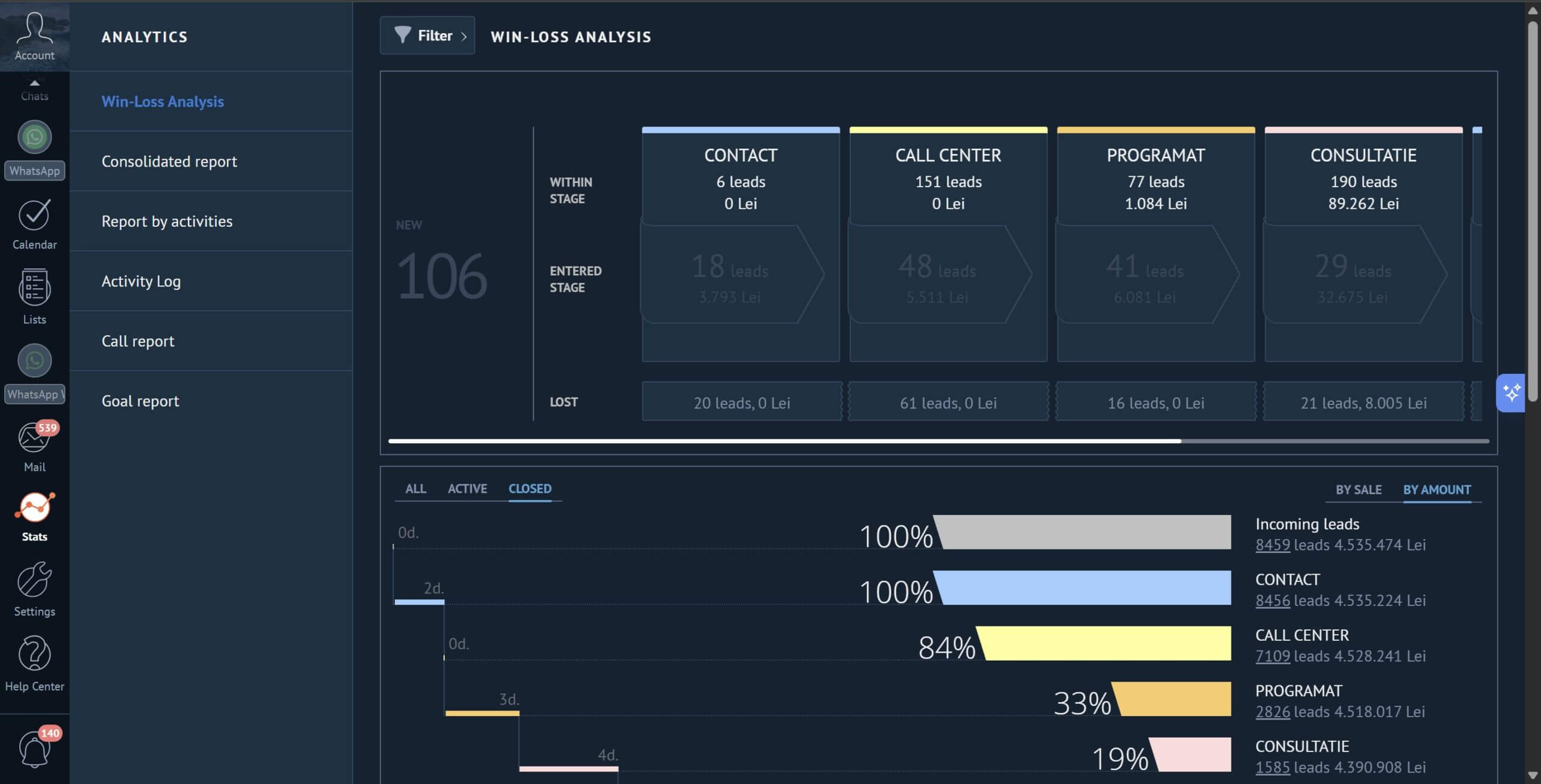Expand the Filter panel
Viewport: 1541px width, 784px height.
coord(427,36)
